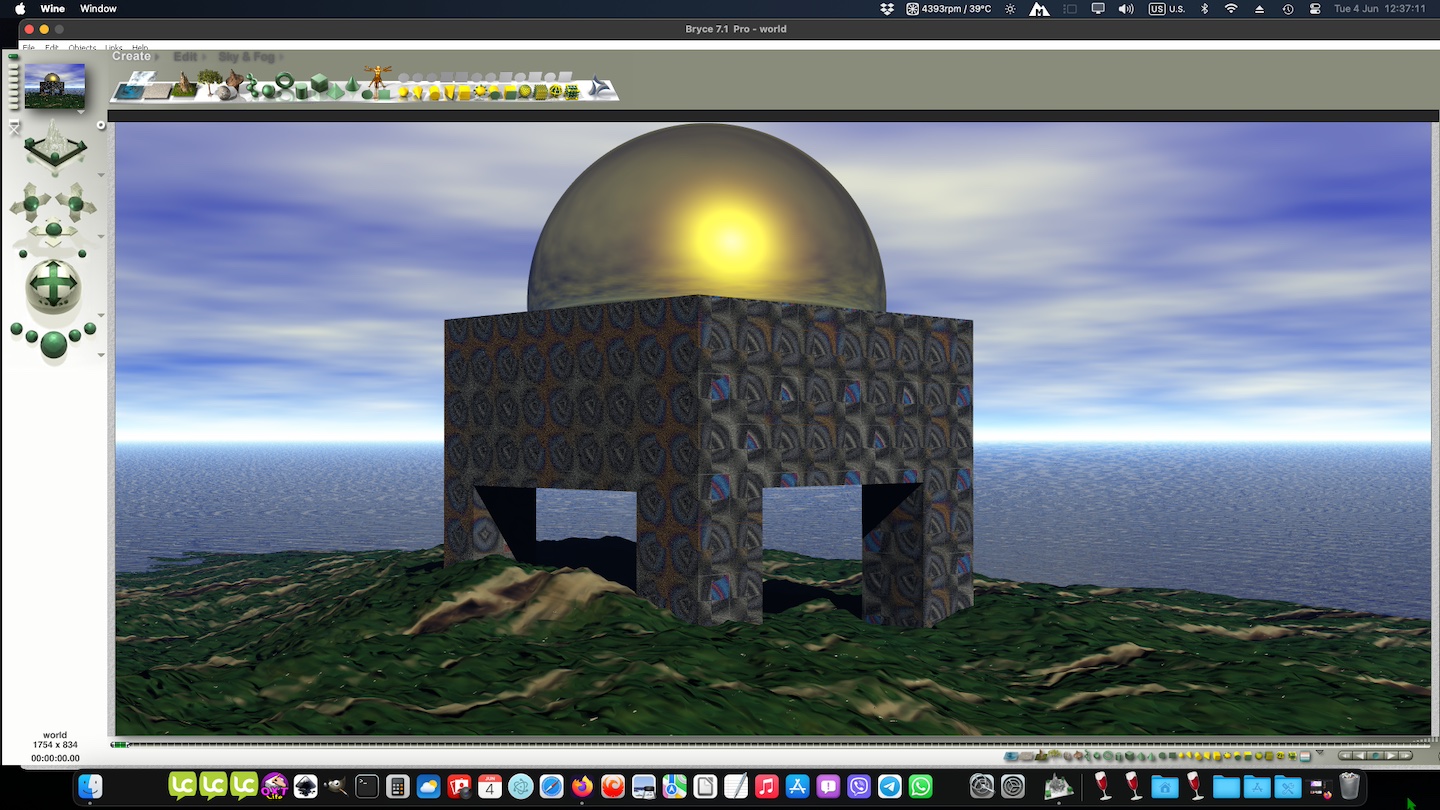Expand the selection palette options triangle
This screenshot has width=1440, height=810.
[x=1319, y=752]
